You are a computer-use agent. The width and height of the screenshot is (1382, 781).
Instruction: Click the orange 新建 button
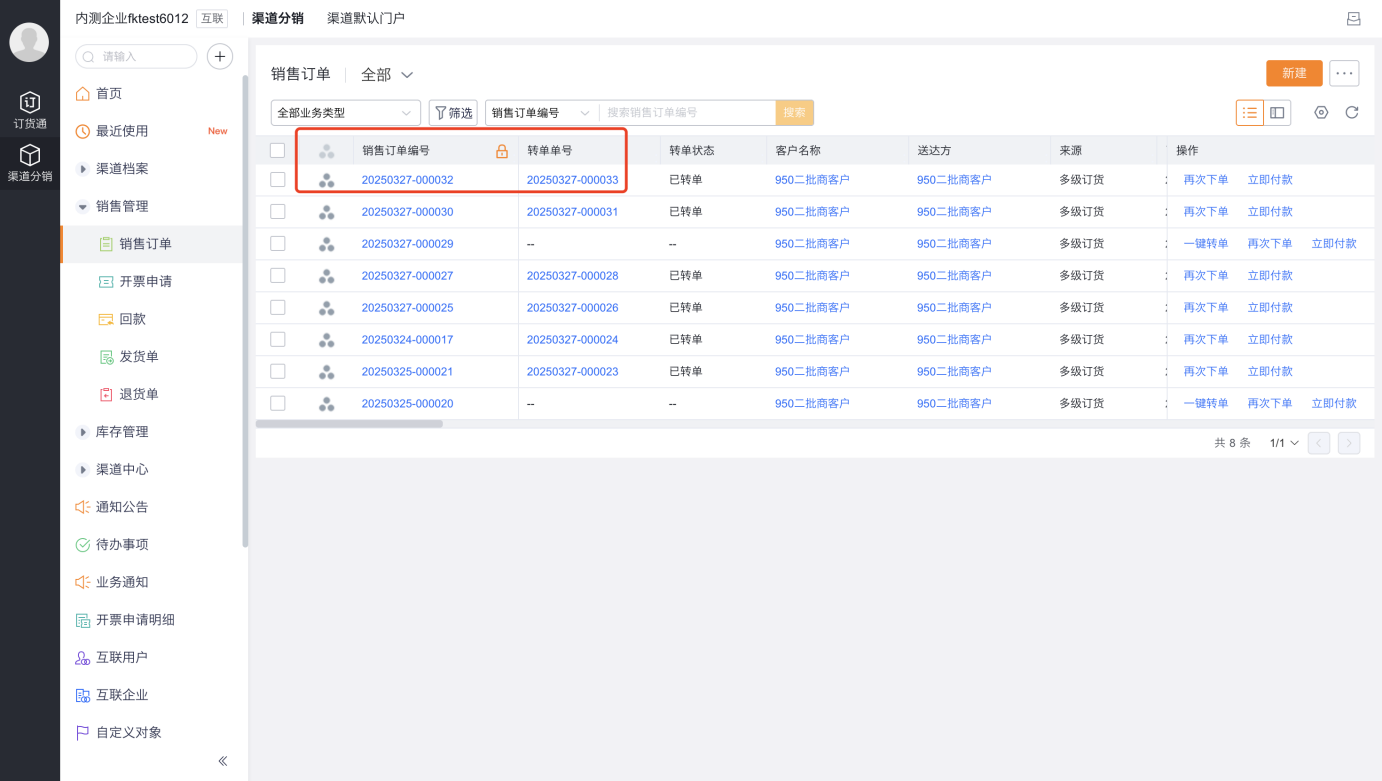1294,73
